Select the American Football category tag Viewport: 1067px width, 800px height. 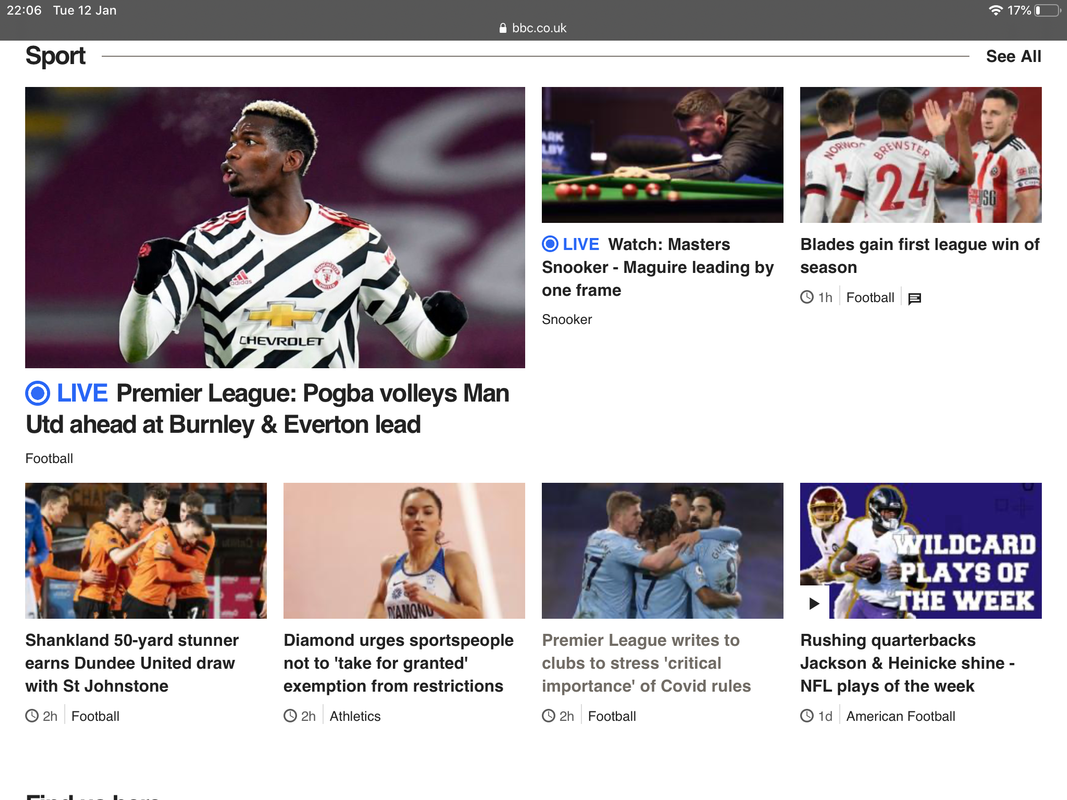pyautogui.click(x=900, y=716)
